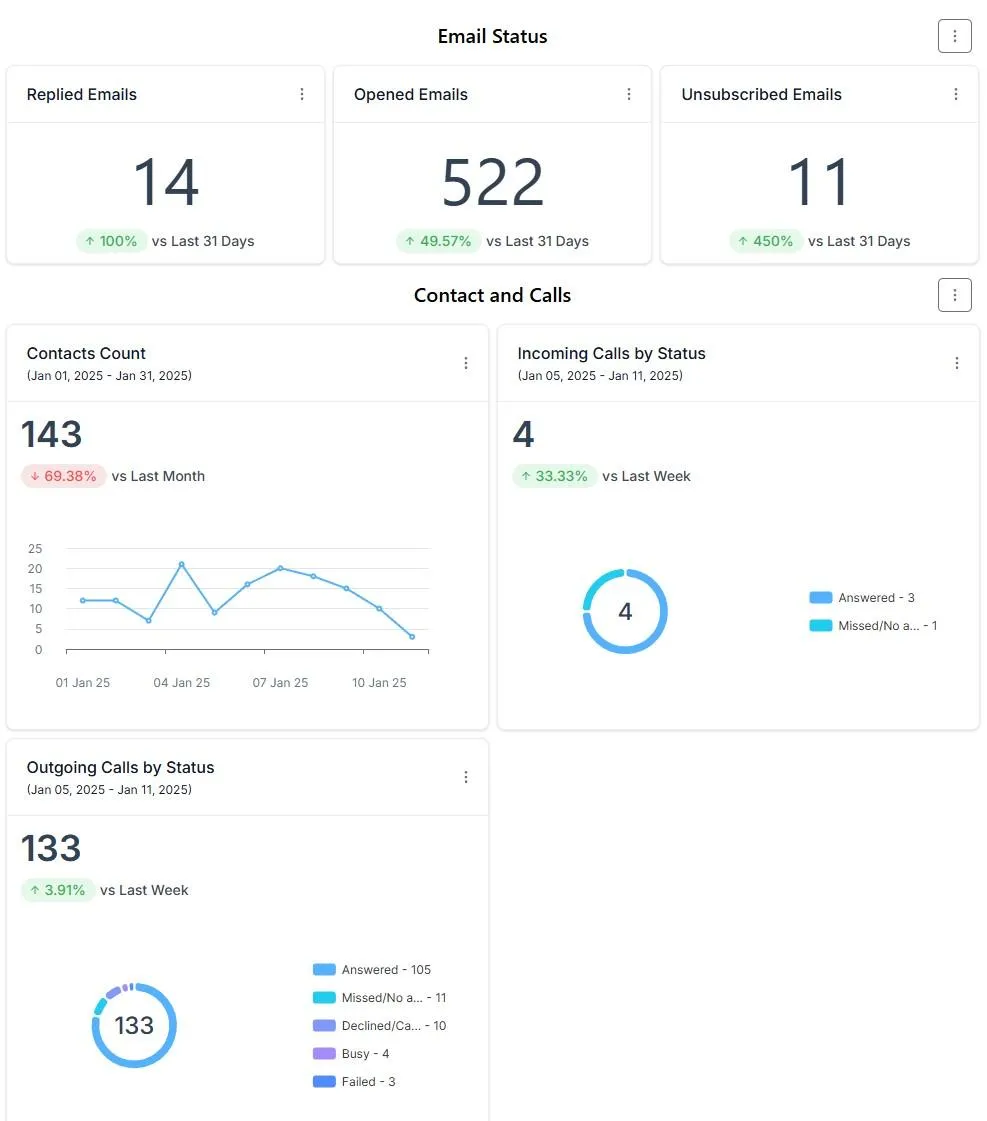The image size is (987, 1121).
Task: Open Replied Emails card kebab menu
Action: pyautogui.click(x=302, y=94)
